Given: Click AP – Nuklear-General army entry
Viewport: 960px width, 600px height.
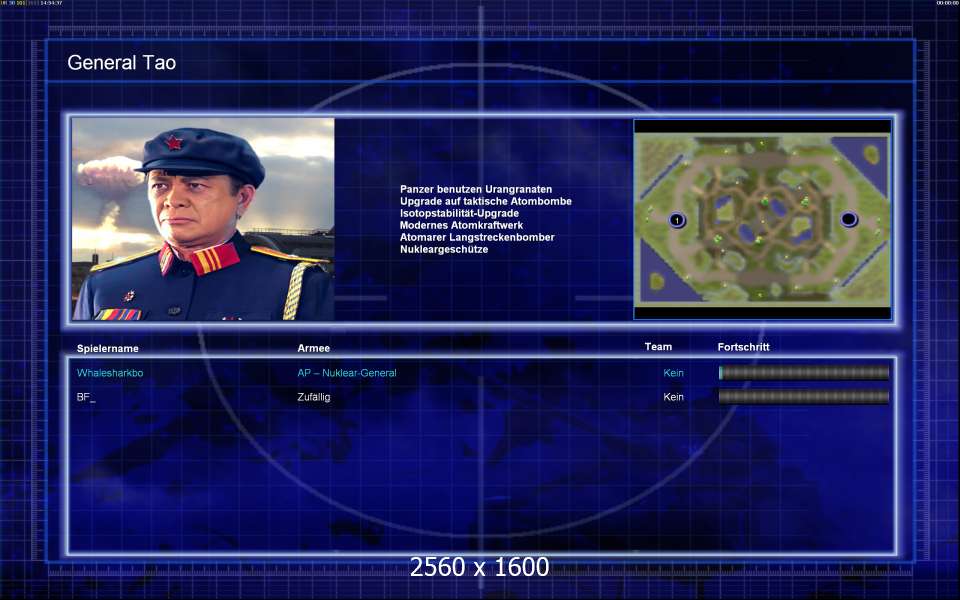Looking at the screenshot, I should [347, 373].
